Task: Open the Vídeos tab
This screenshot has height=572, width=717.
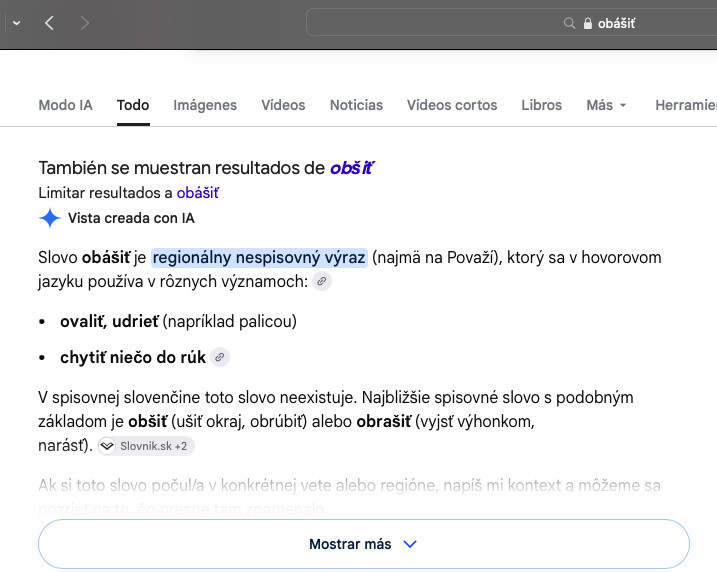Action: click(283, 105)
